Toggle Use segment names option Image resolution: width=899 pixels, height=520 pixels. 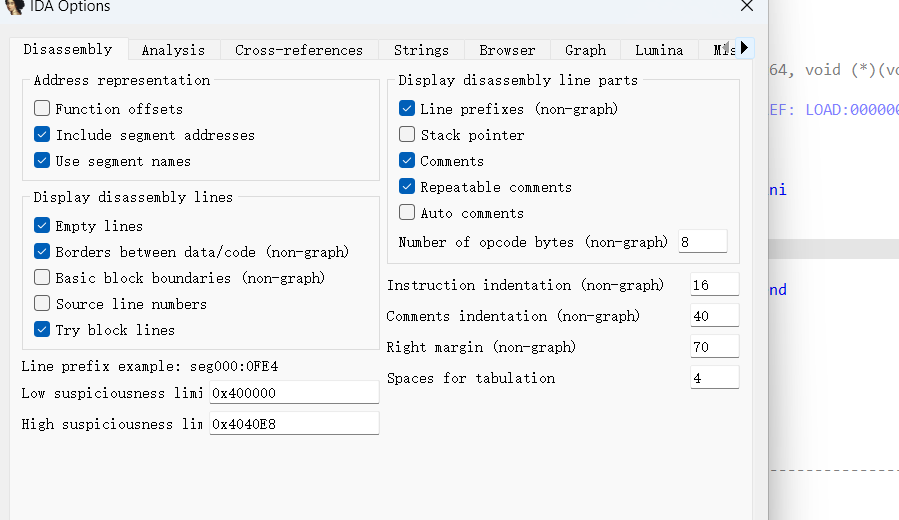point(42,160)
